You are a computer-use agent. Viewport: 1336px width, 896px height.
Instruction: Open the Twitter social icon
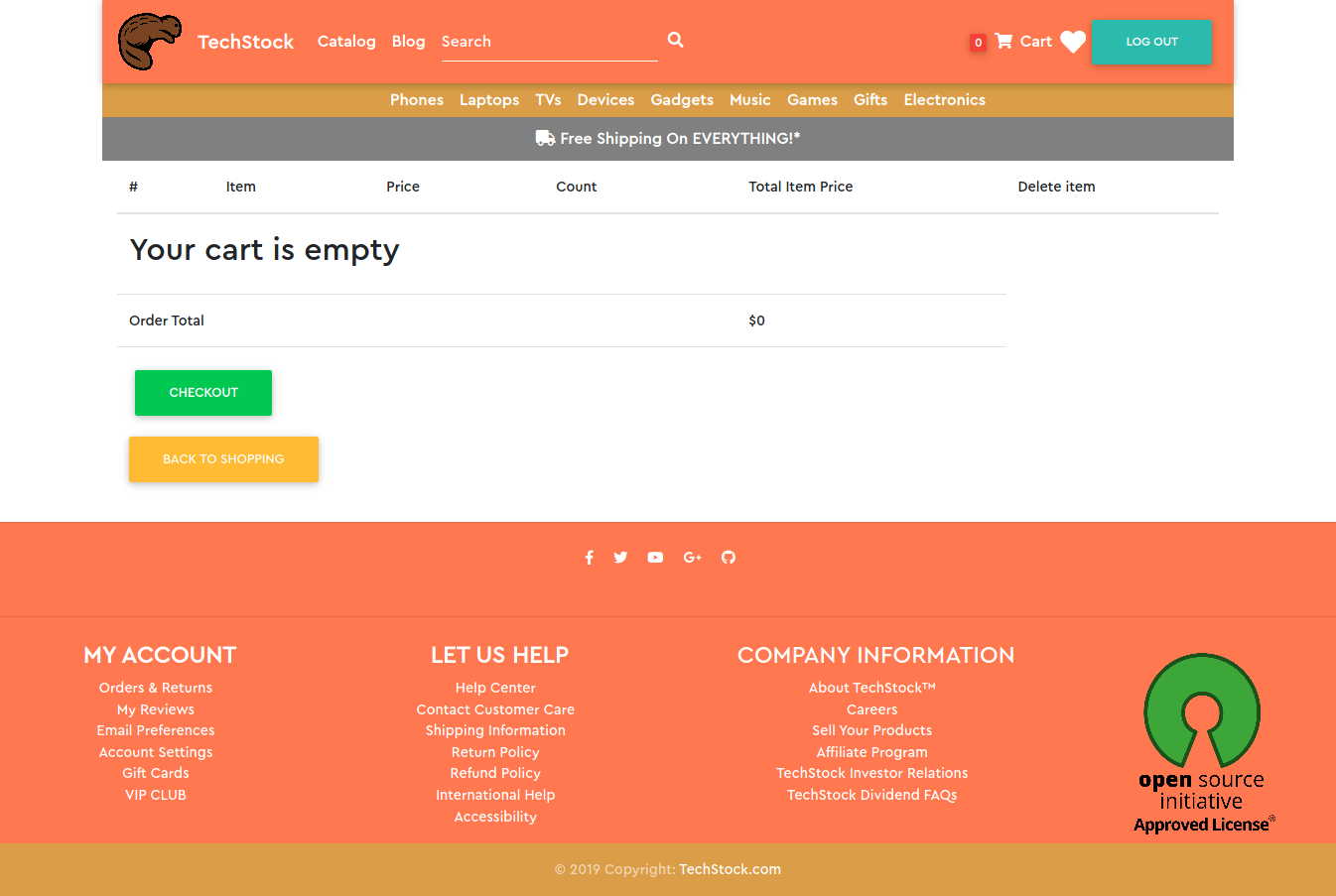[620, 558]
